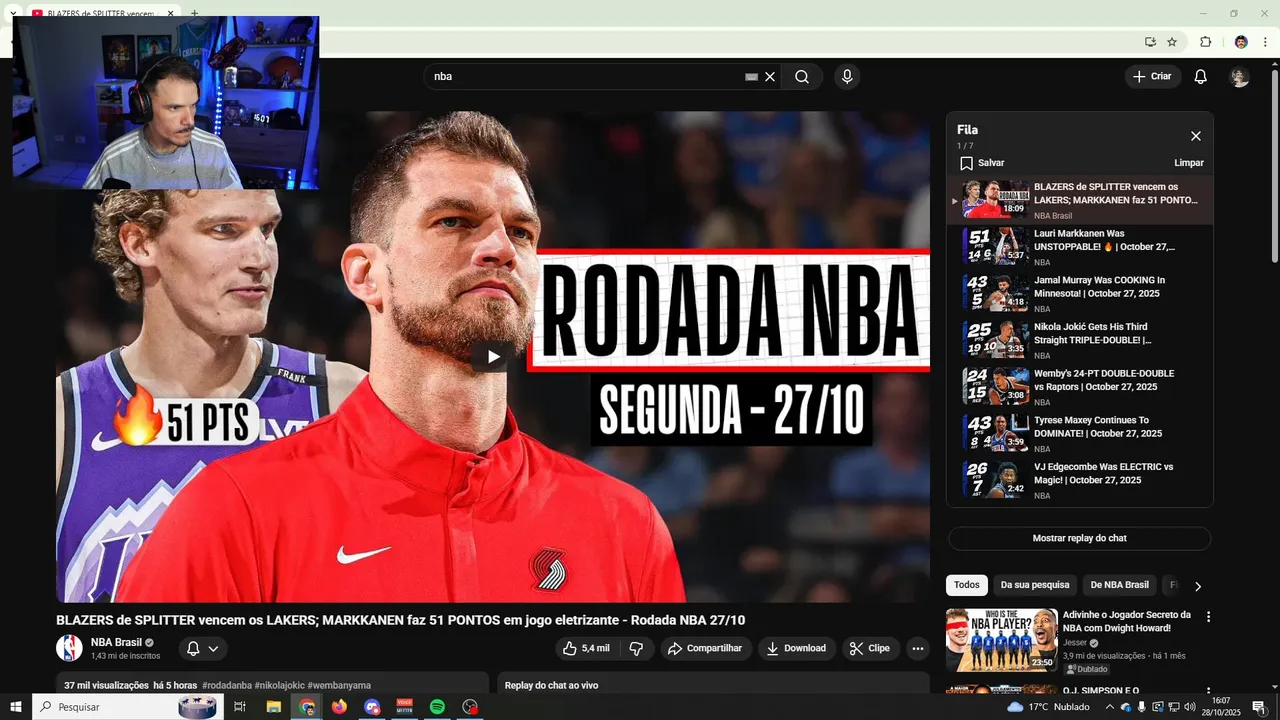Open Chrome three-dot menu

(1265, 42)
